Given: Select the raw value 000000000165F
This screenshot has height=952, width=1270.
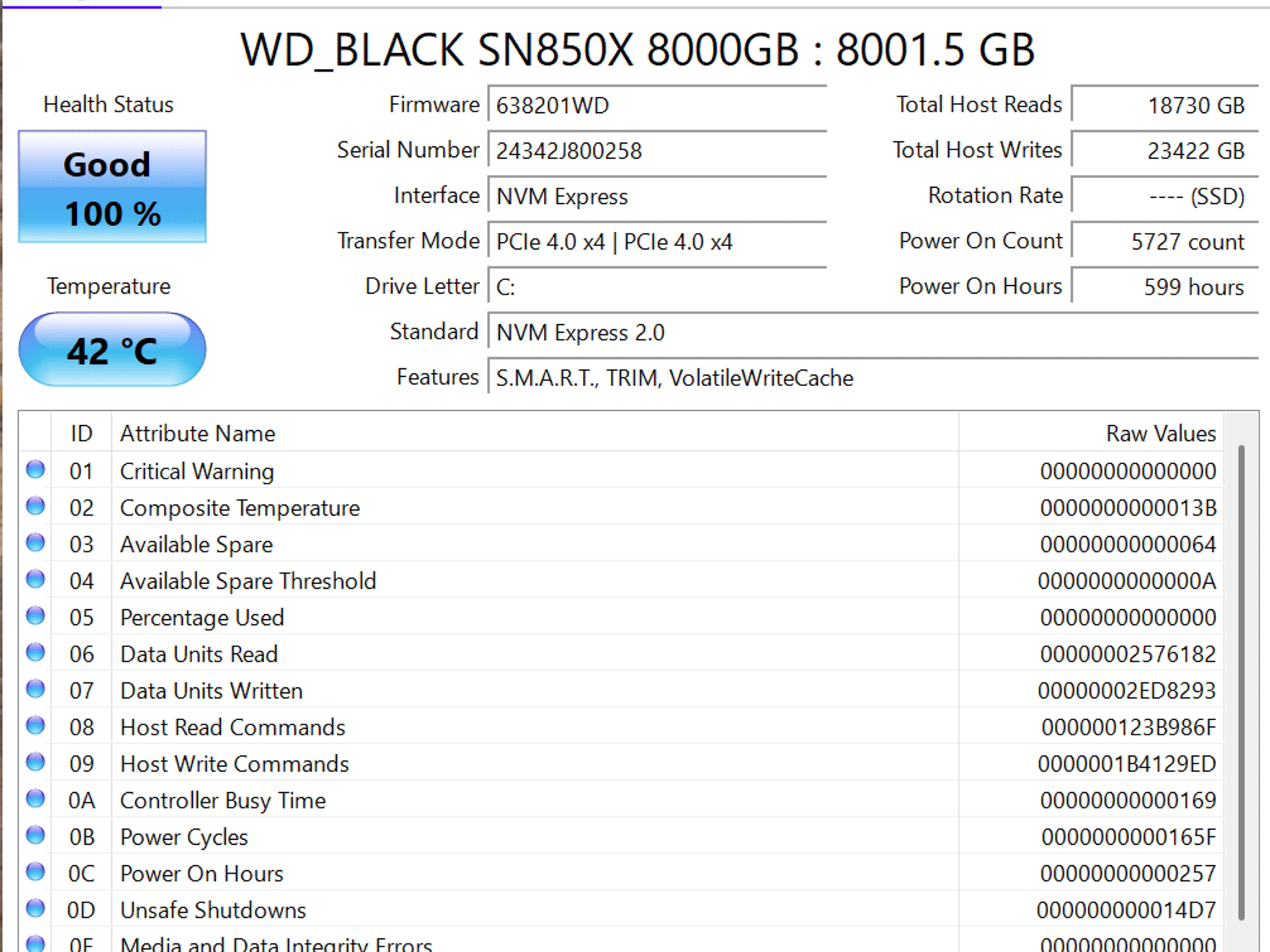Looking at the screenshot, I should click(x=1129, y=837).
